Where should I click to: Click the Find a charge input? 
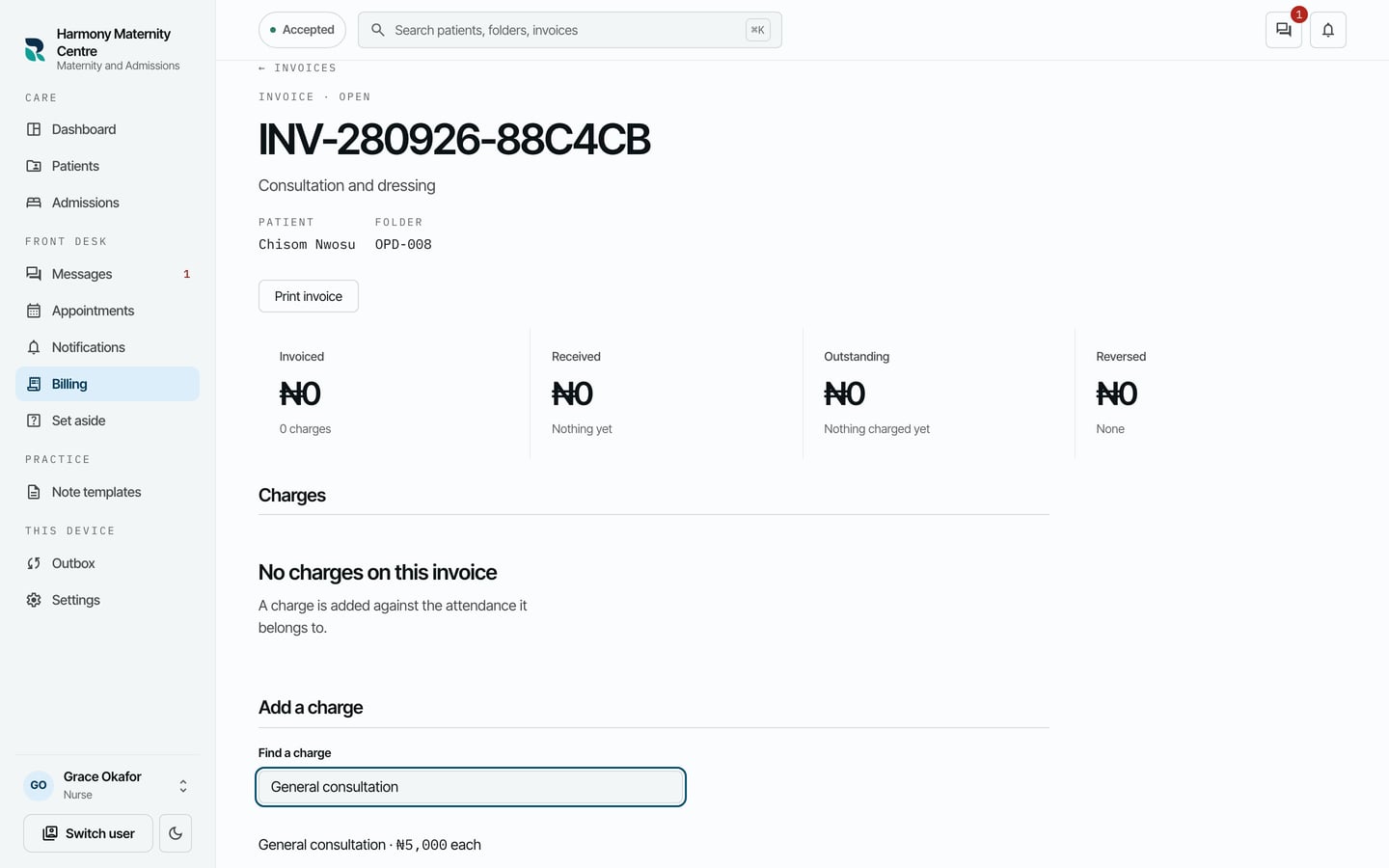click(x=471, y=787)
